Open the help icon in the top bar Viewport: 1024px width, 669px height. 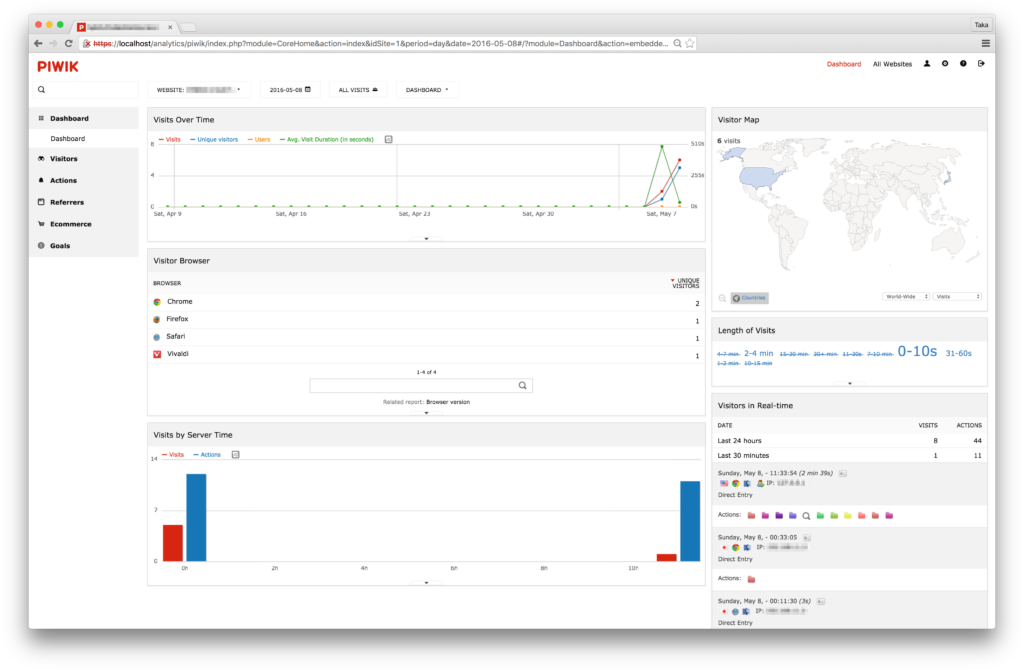pos(963,64)
